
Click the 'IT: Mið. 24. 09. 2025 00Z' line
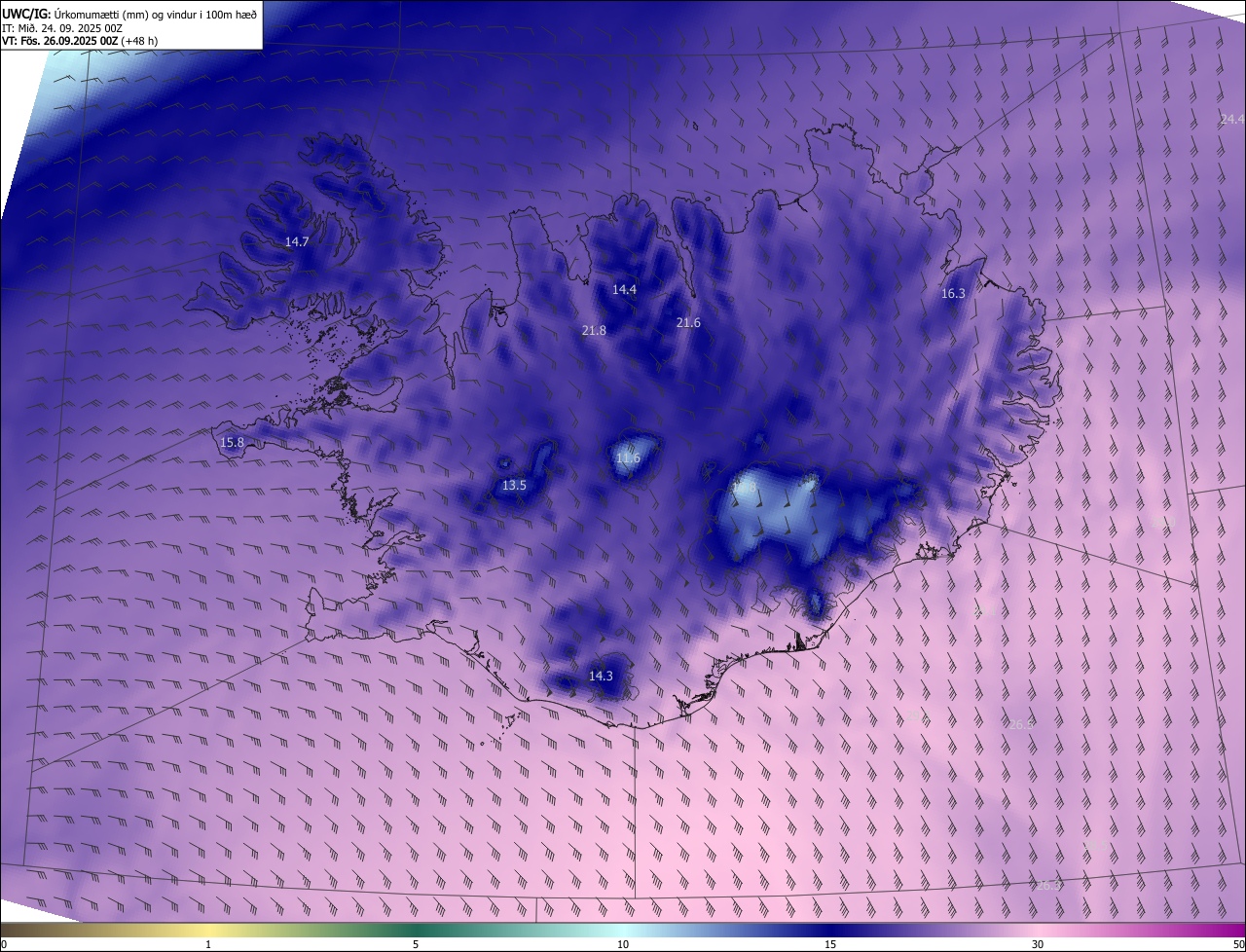(61, 28)
